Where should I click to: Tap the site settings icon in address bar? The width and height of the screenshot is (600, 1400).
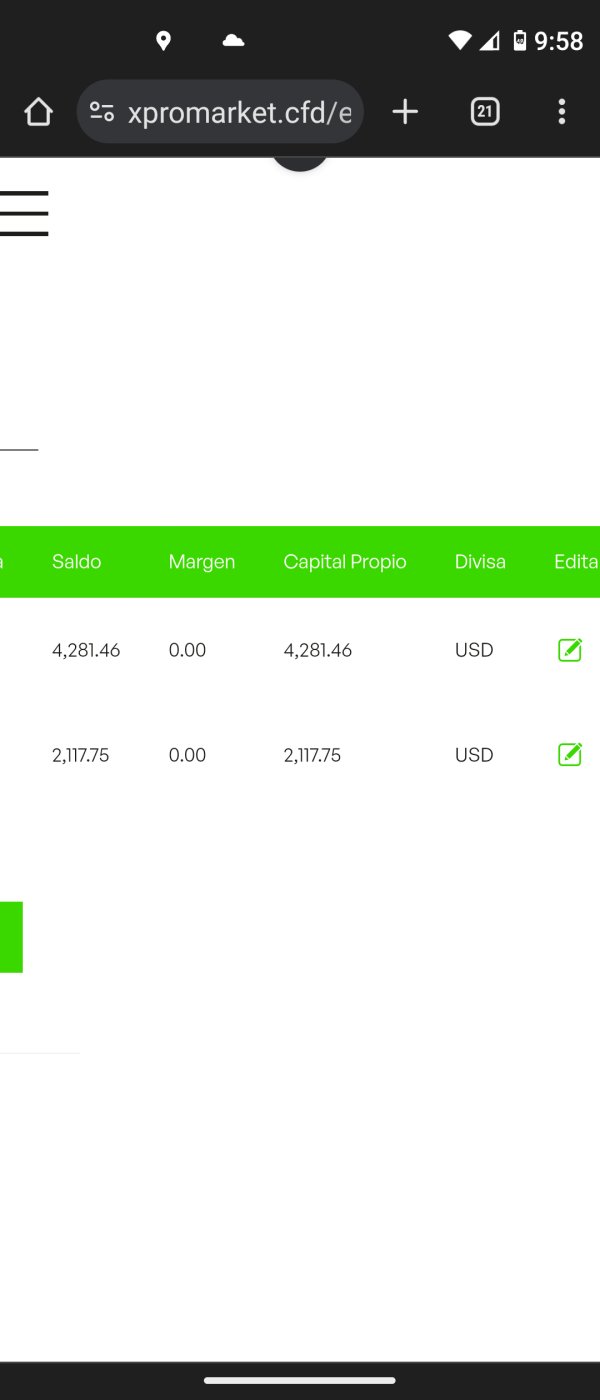(102, 112)
